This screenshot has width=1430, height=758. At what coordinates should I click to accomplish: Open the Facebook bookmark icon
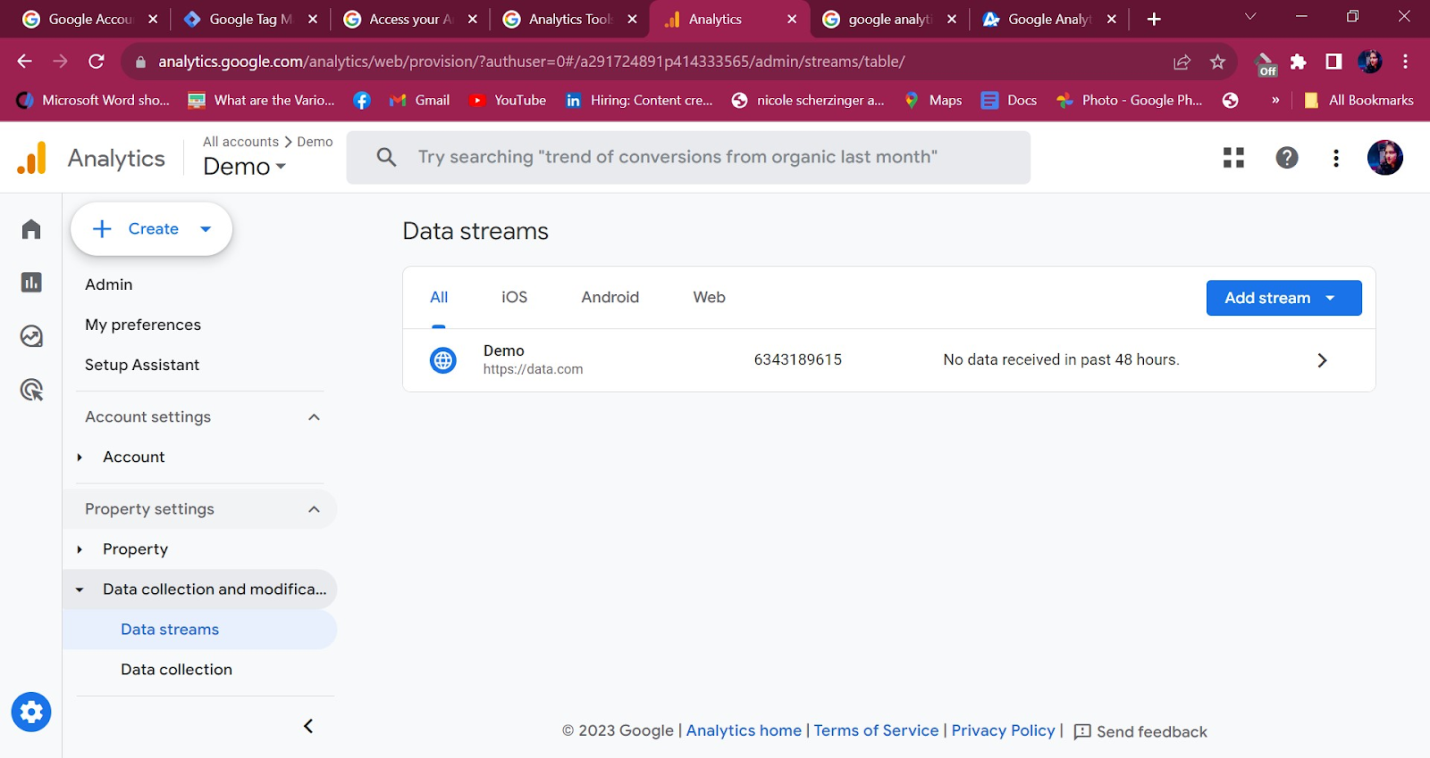(362, 100)
